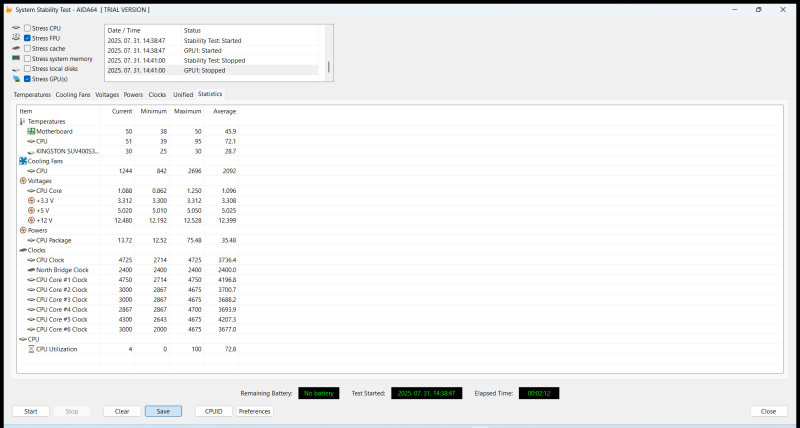Viewport: 800px width, 428px height.
Task: Click the Elapsed Time value 00:02:12
Action: 539,393
